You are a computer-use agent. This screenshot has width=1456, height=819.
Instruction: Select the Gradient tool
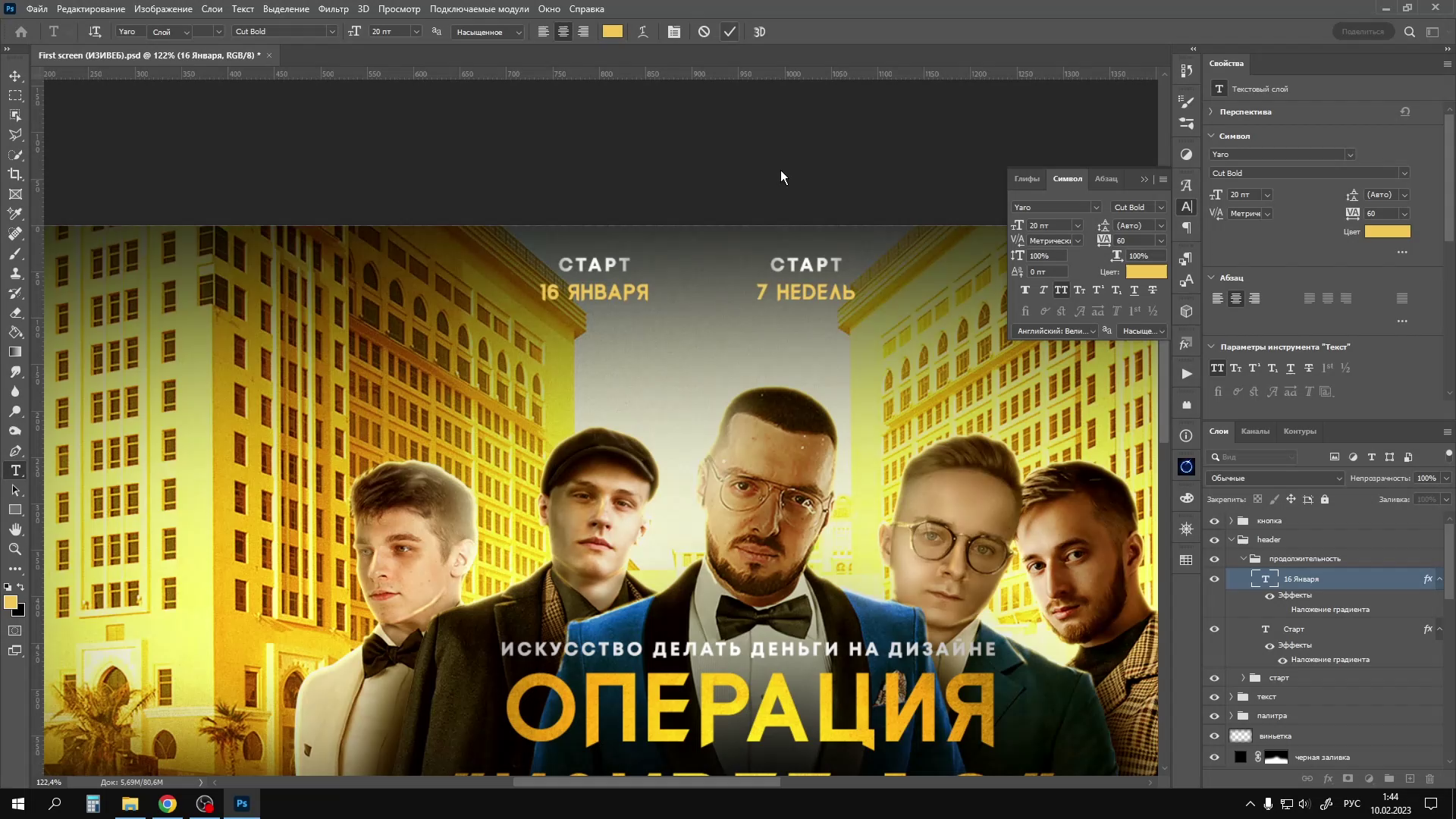15,352
